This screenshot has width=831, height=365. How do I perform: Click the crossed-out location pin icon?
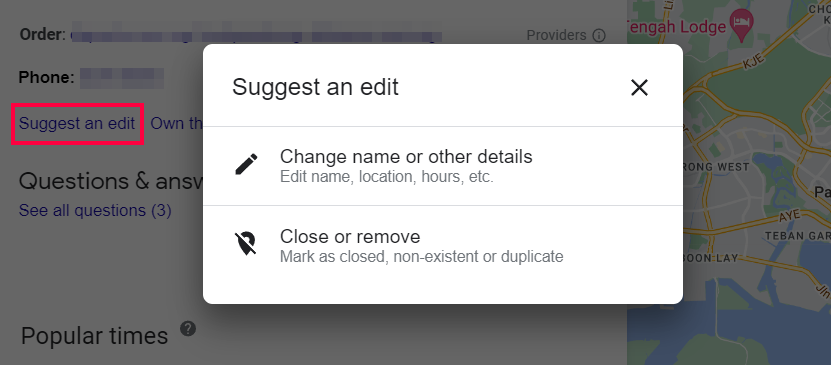[x=246, y=244]
